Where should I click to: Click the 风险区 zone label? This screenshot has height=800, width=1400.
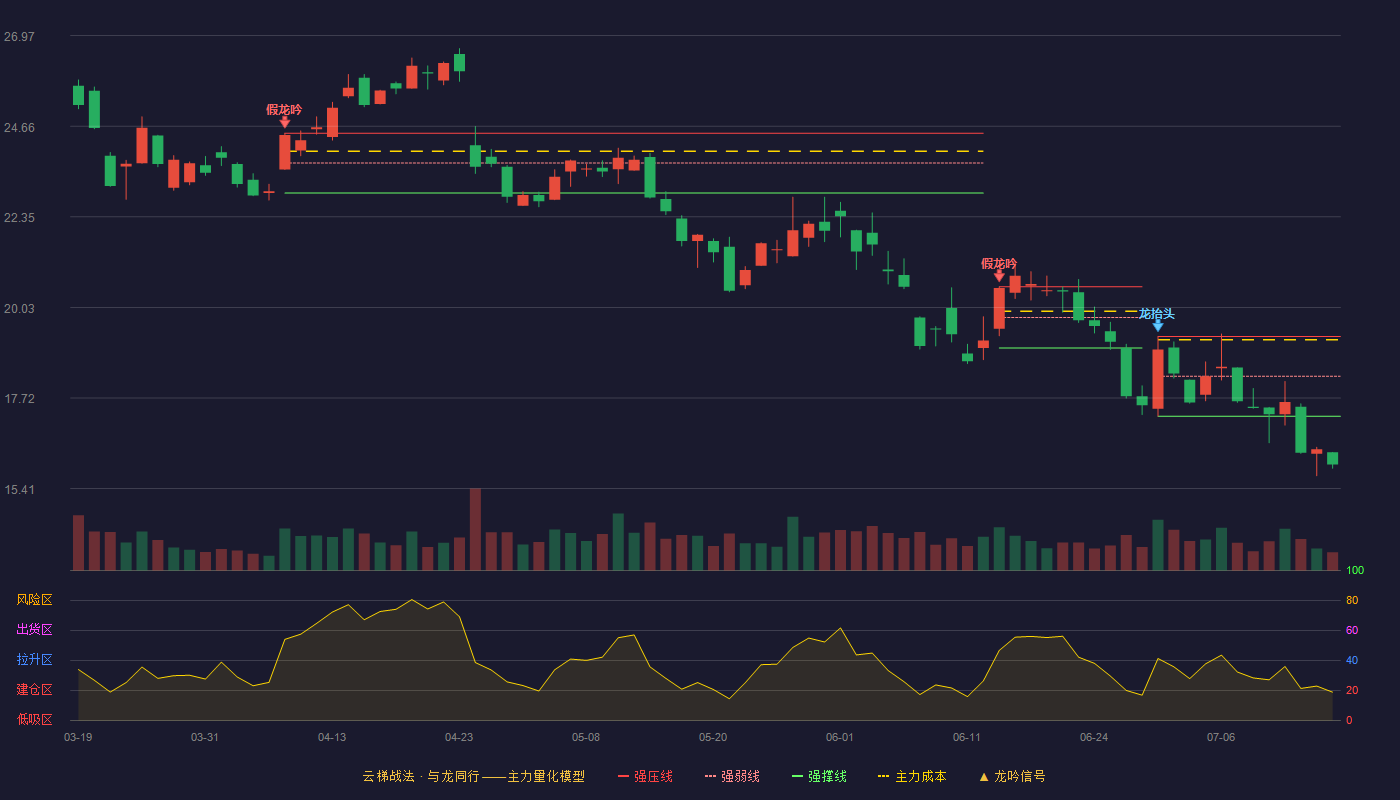pos(34,600)
